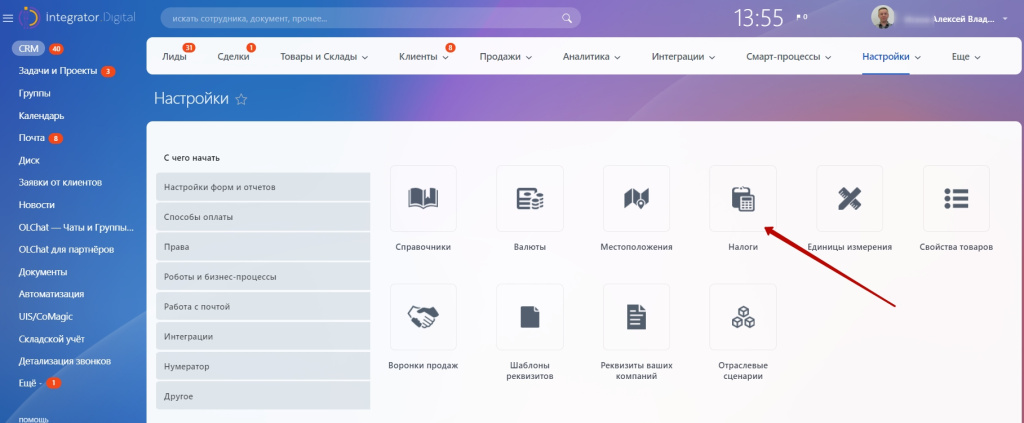Open the Местоположения map icon tile
The height and width of the screenshot is (423, 1024).
coord(636,199)
